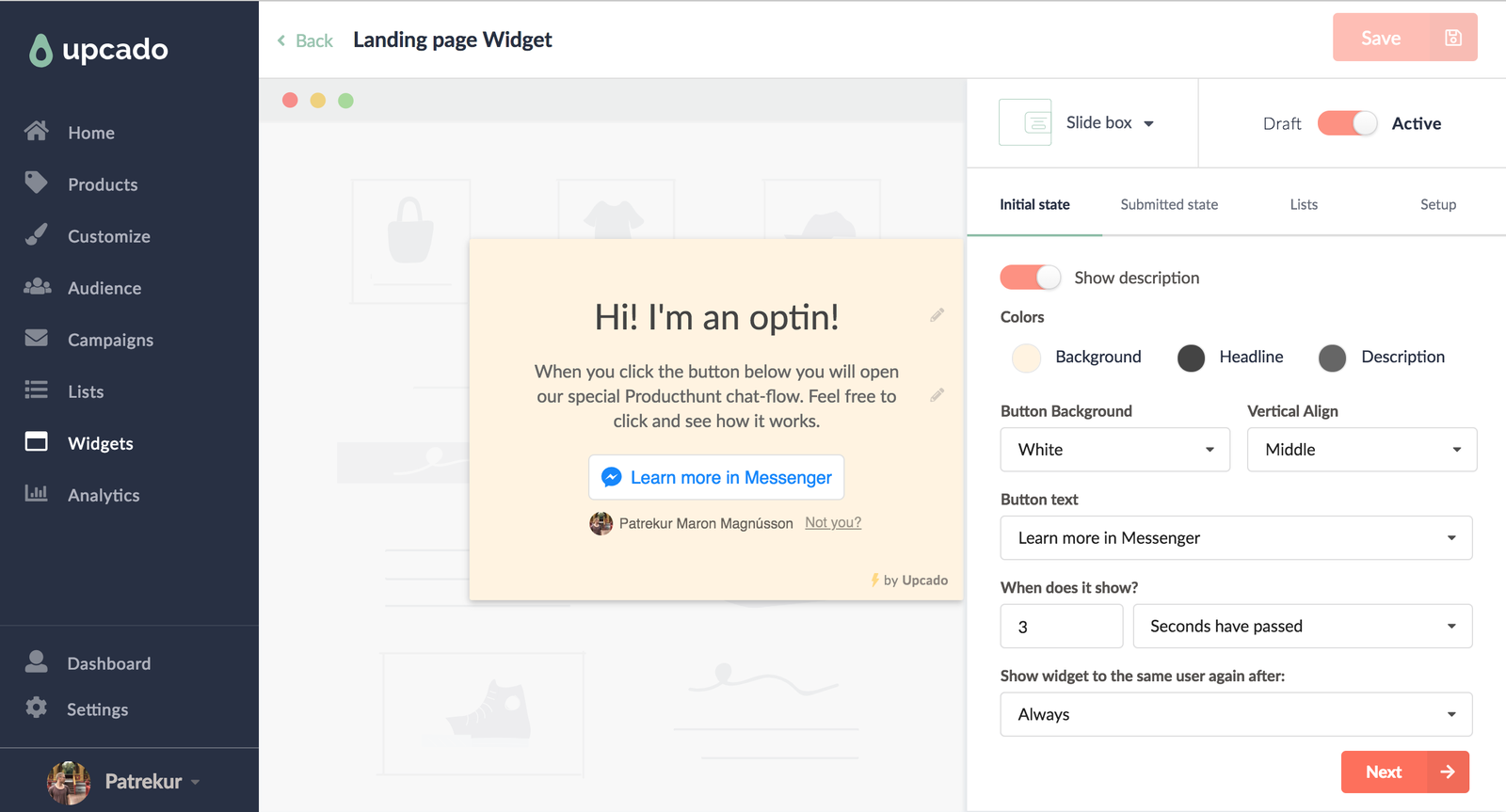Edit headline with the pencil icon
This screenshot has height=812, width=1506.
pyautogui.click(x=937, y=315)
